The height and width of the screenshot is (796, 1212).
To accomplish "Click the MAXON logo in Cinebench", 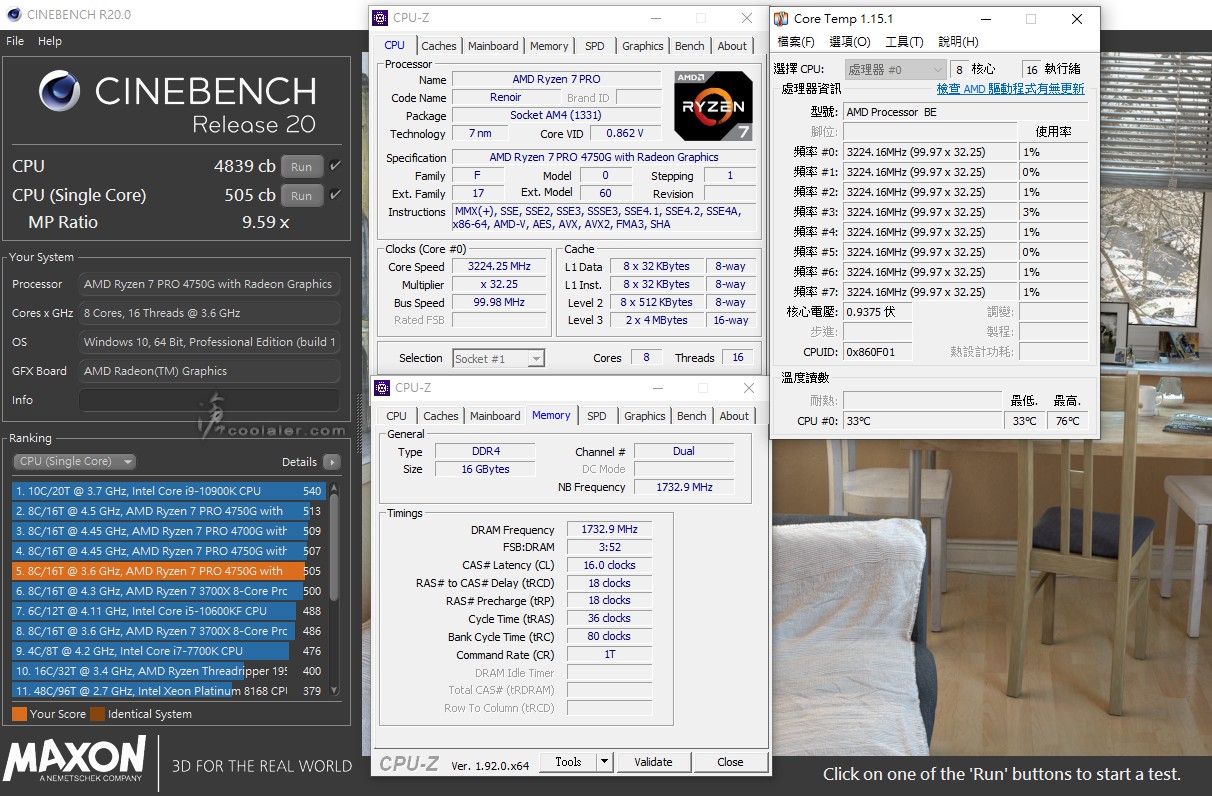I will coord(75,758).
